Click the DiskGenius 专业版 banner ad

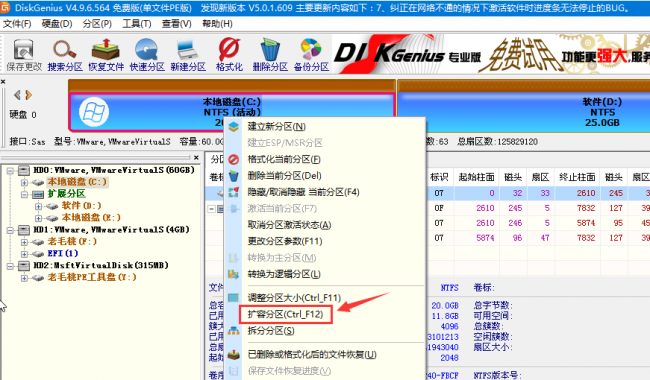pyautogui.click(x=491, y=54)
